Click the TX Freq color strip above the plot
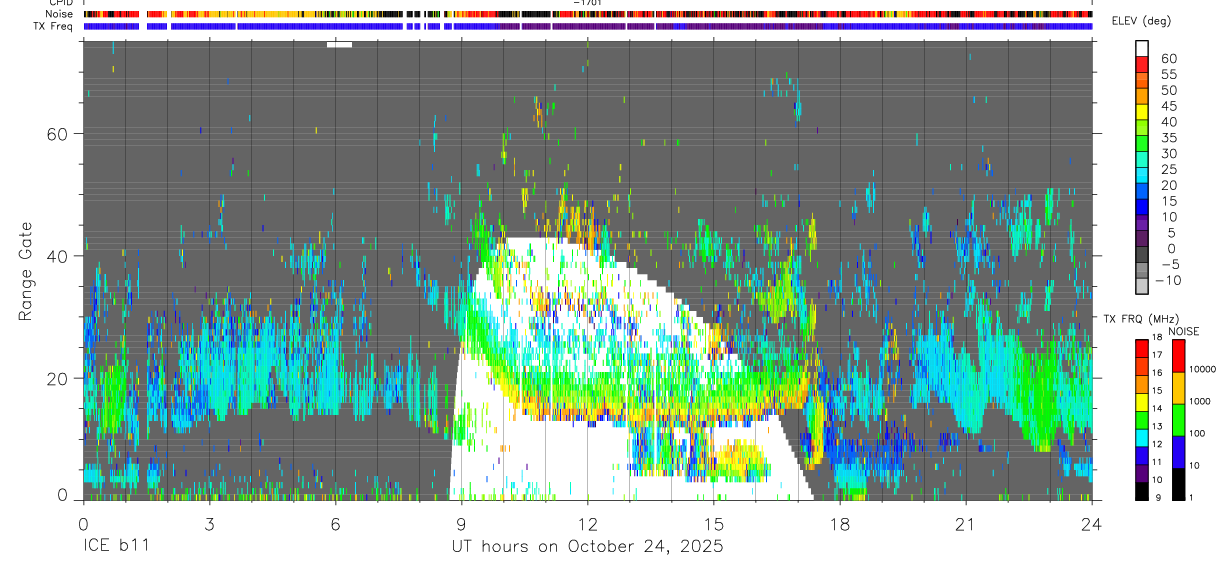 (x=588, y=26)
